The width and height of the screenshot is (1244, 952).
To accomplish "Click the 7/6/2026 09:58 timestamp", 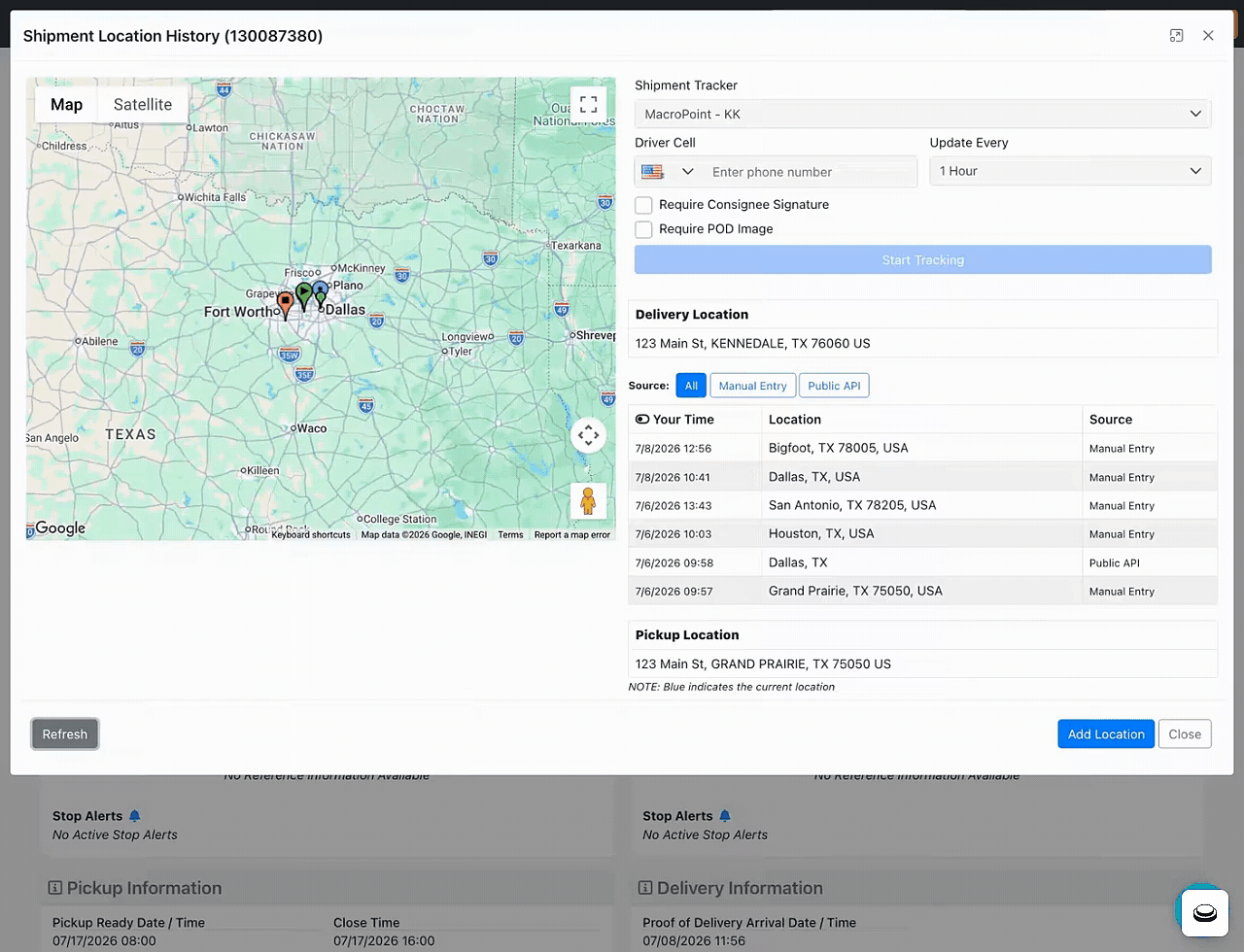I will pos(674,563).
